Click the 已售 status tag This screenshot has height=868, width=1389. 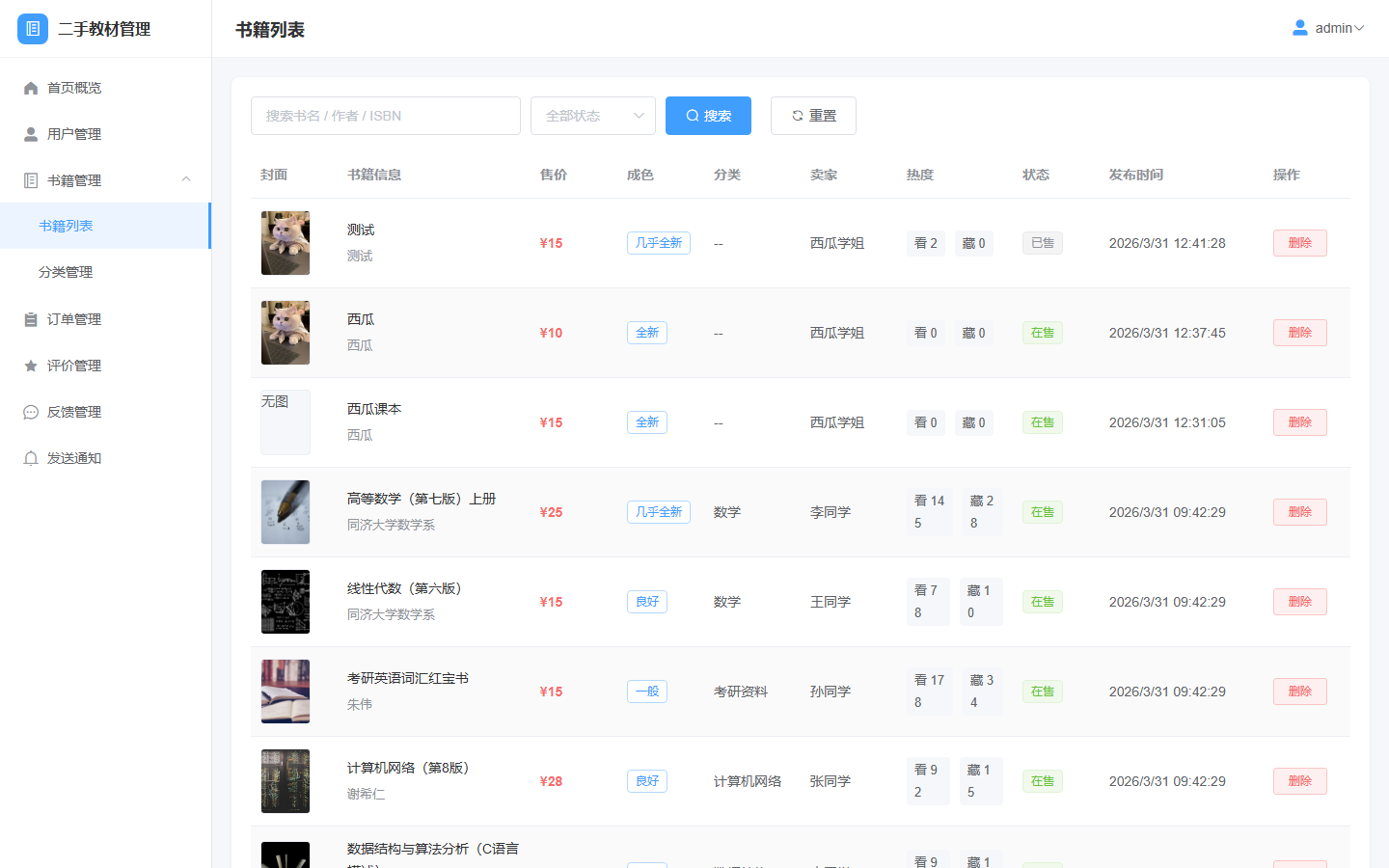[x=1043, y=243]
